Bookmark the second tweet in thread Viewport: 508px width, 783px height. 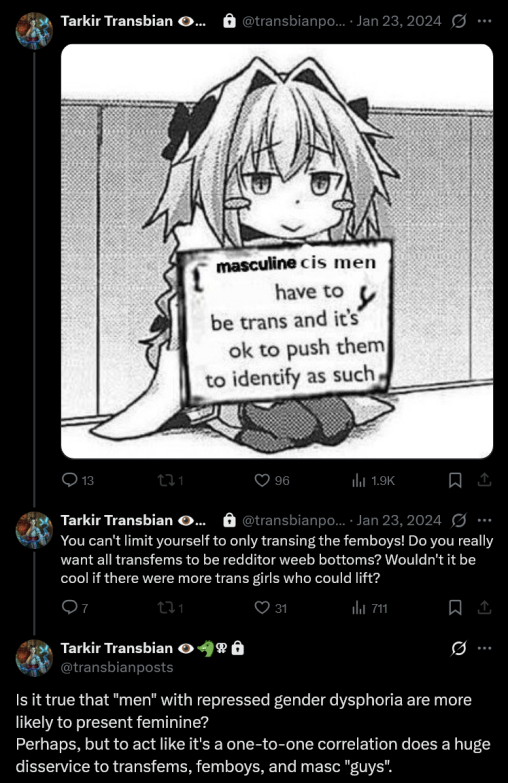click(455, 608)
